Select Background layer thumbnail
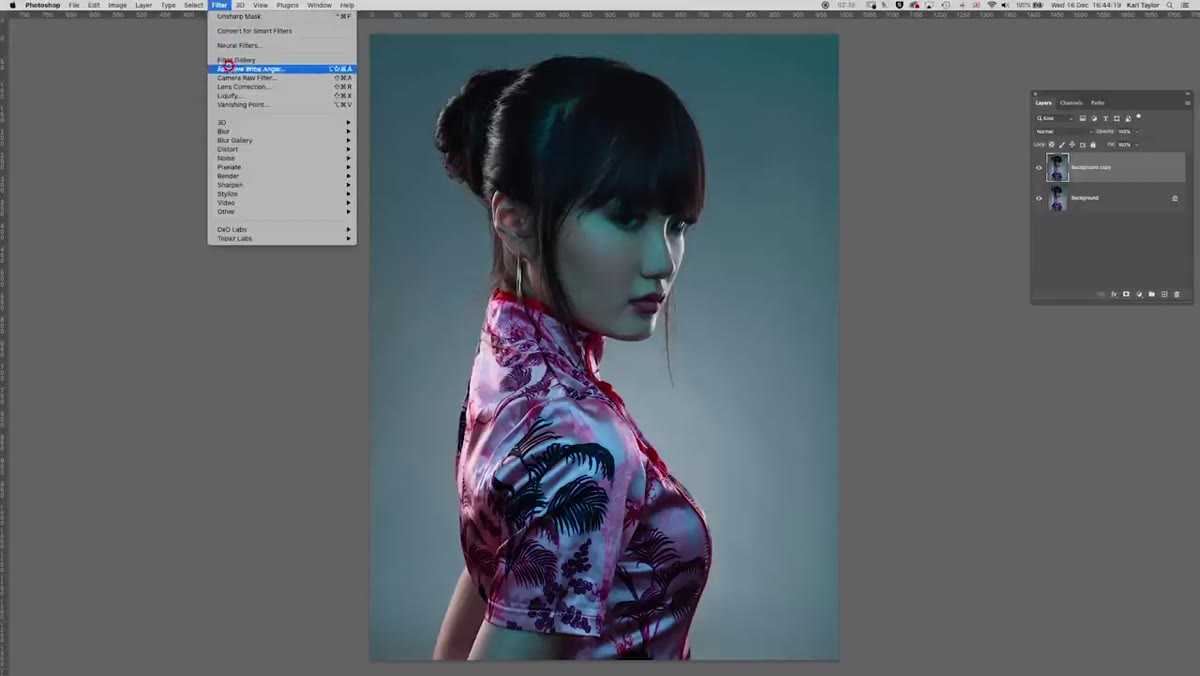Viewport: 1200px width, 676px height. [x=1057, y=198]
